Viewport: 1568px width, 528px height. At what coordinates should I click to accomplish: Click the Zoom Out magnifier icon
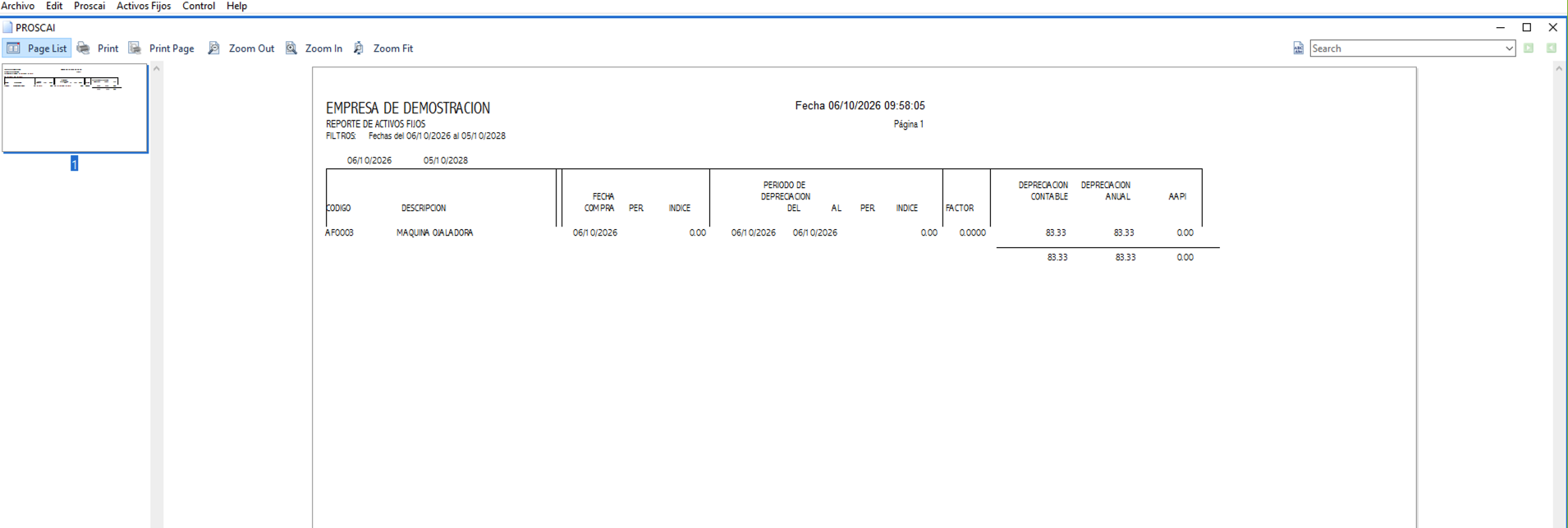[213, 48]
